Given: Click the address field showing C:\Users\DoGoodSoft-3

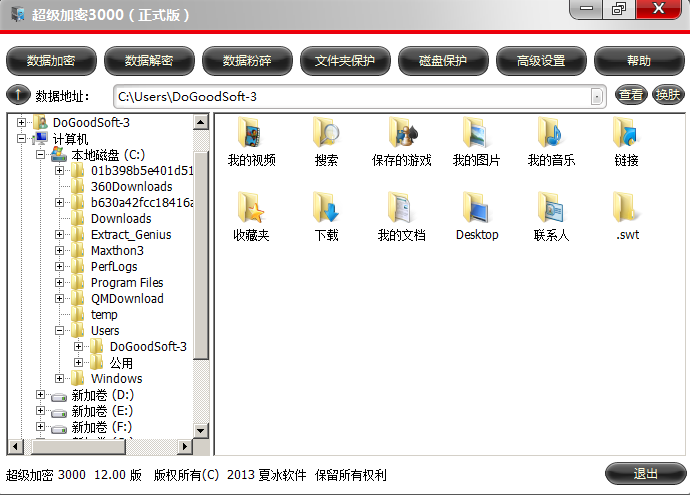Looking at the screenshot, I should [360, 96].
